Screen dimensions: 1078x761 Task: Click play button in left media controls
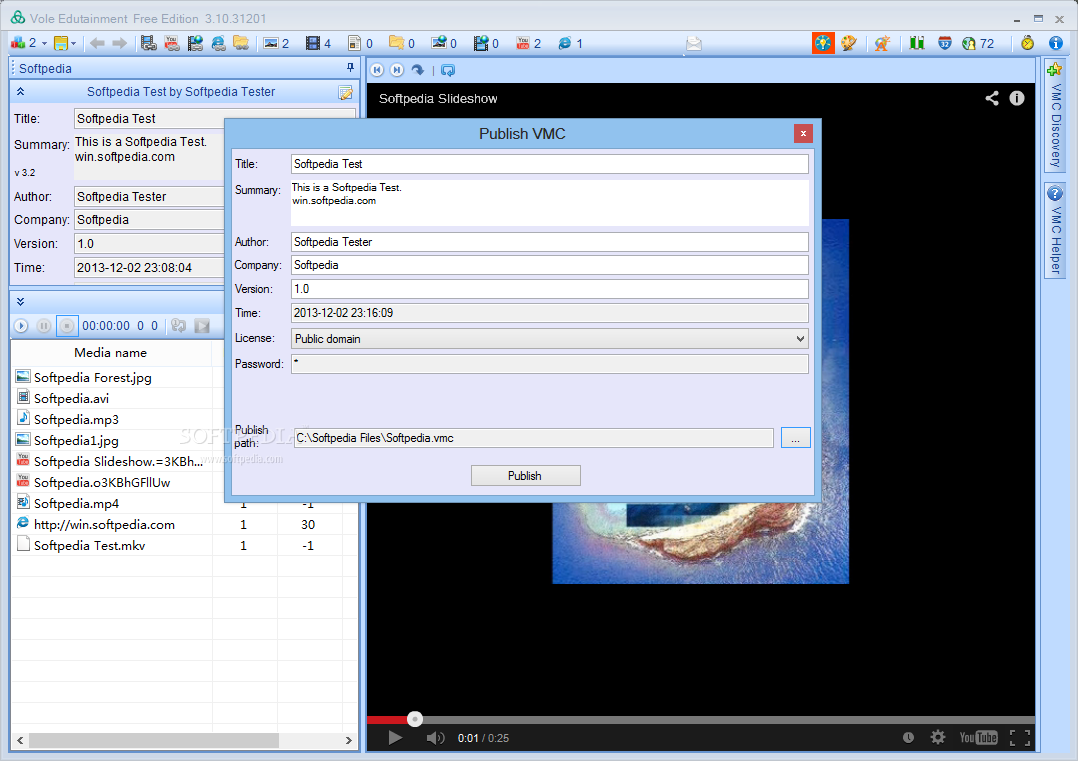pyautogui.click(x=21, y=326)
